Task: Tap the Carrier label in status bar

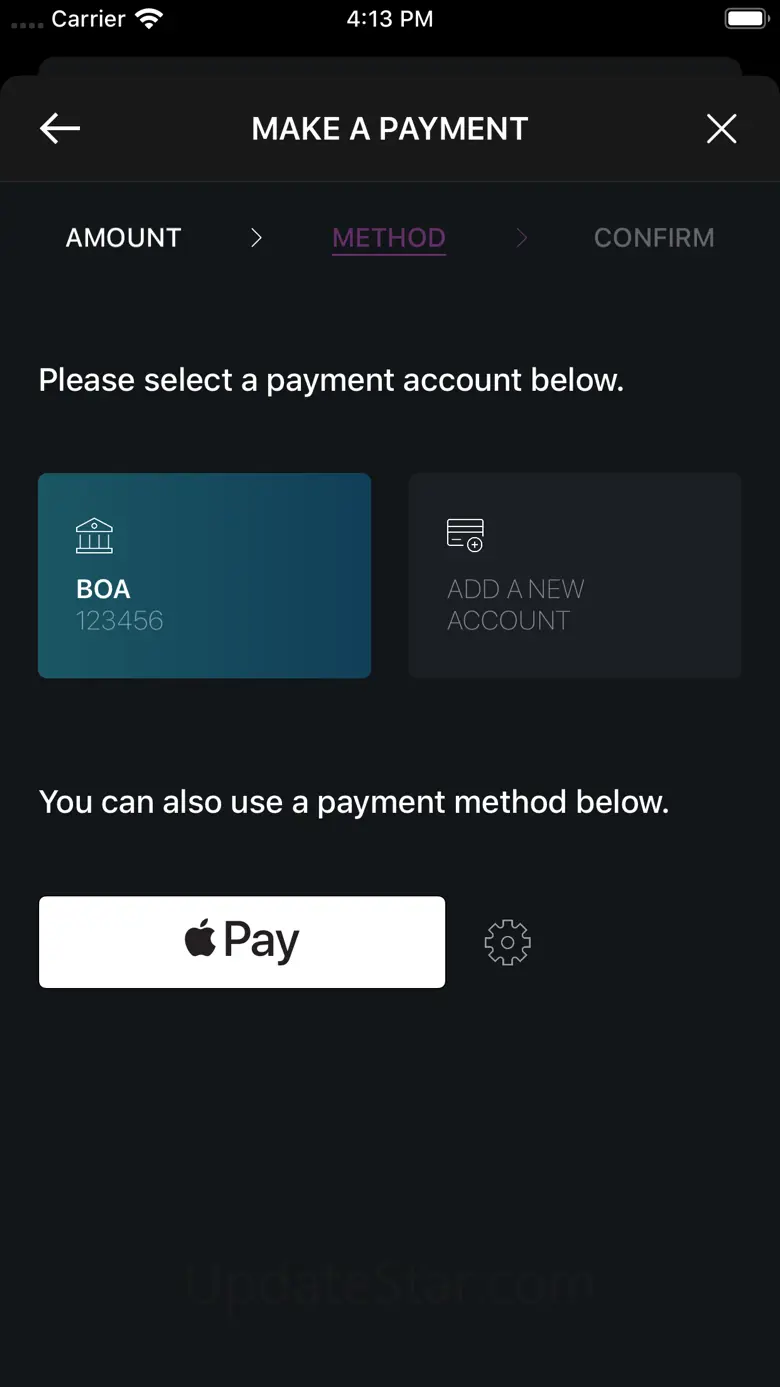Action: [x=88, y=19]
